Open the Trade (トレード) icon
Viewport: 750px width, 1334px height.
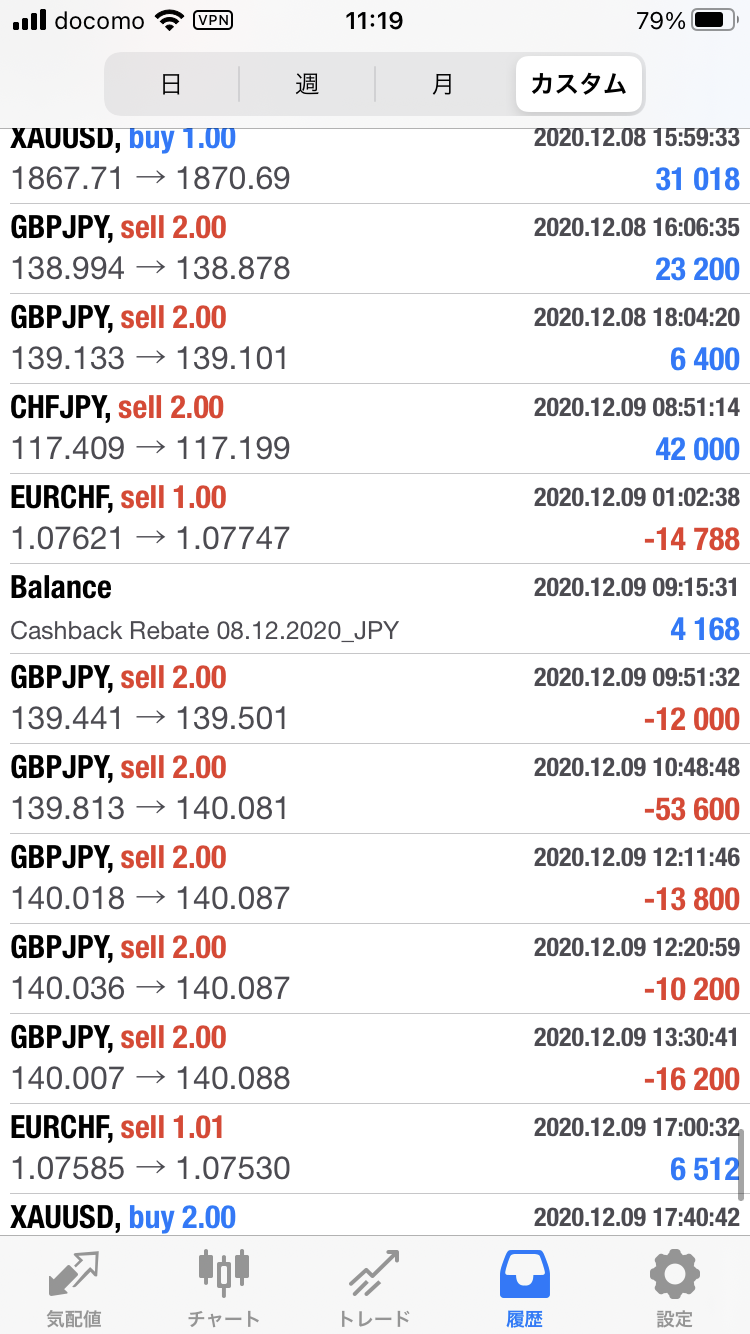click(x=374, y=1274)
